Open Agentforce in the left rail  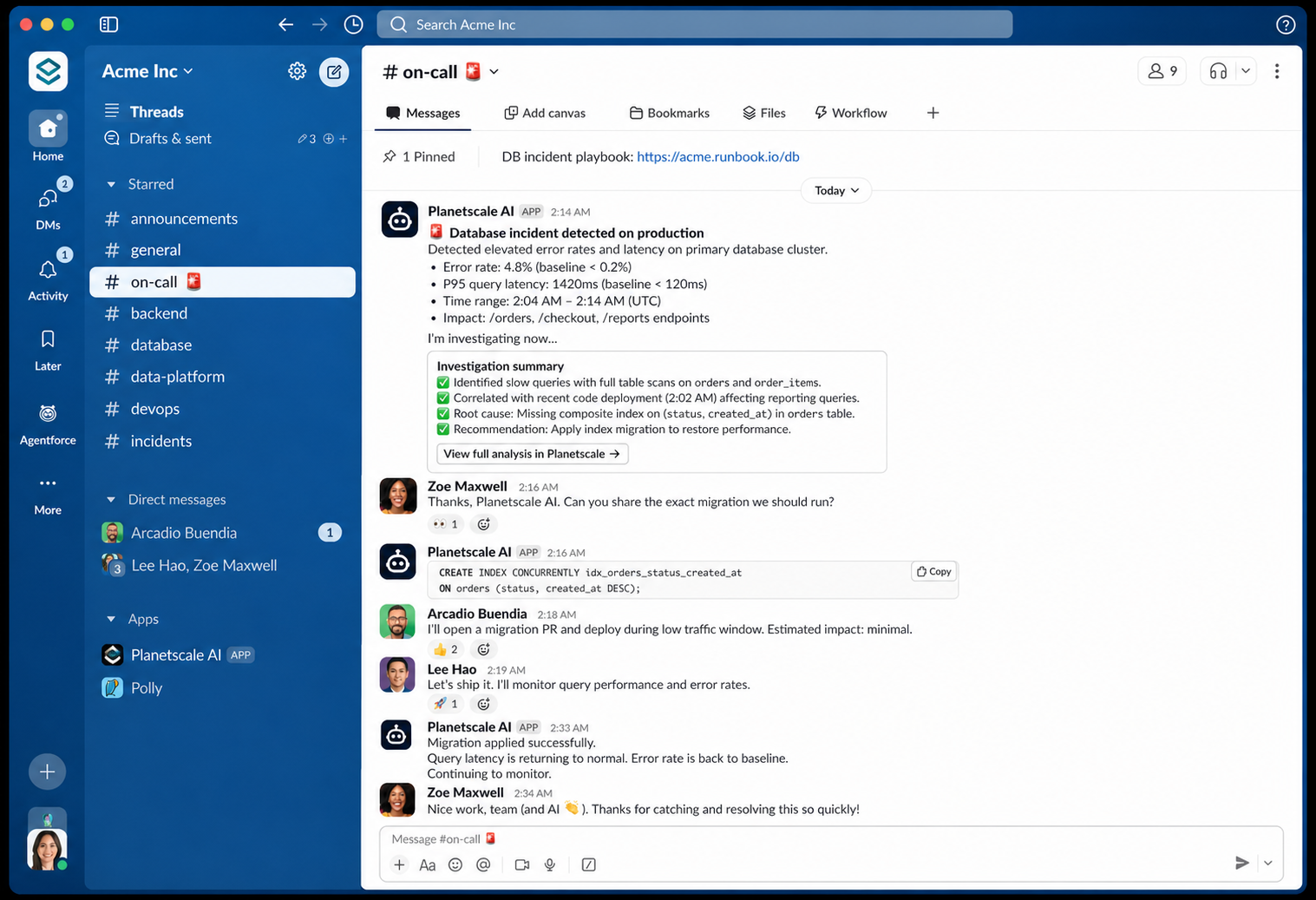(48, 424)
